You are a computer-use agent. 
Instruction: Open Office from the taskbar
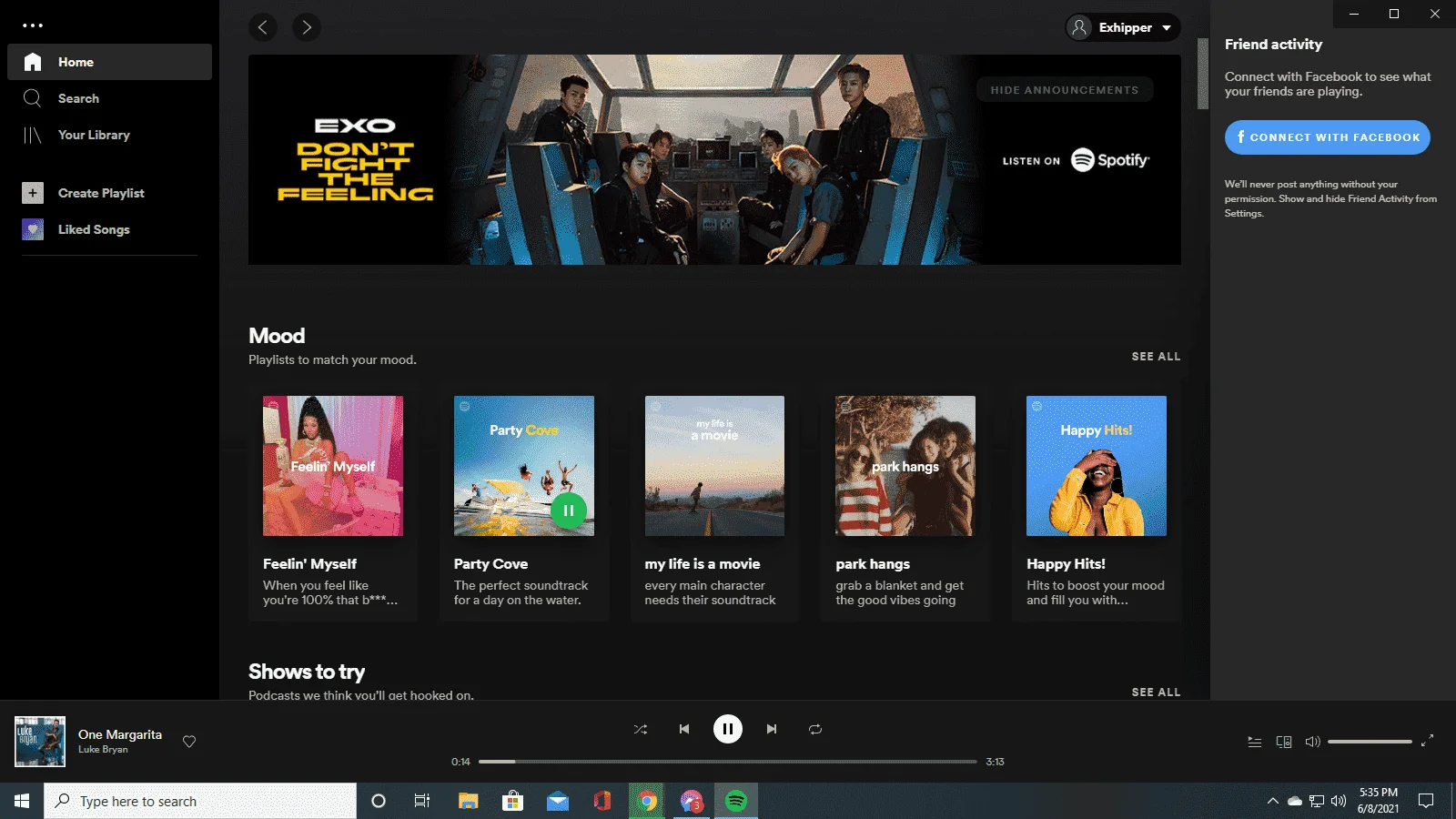point(602,801)
